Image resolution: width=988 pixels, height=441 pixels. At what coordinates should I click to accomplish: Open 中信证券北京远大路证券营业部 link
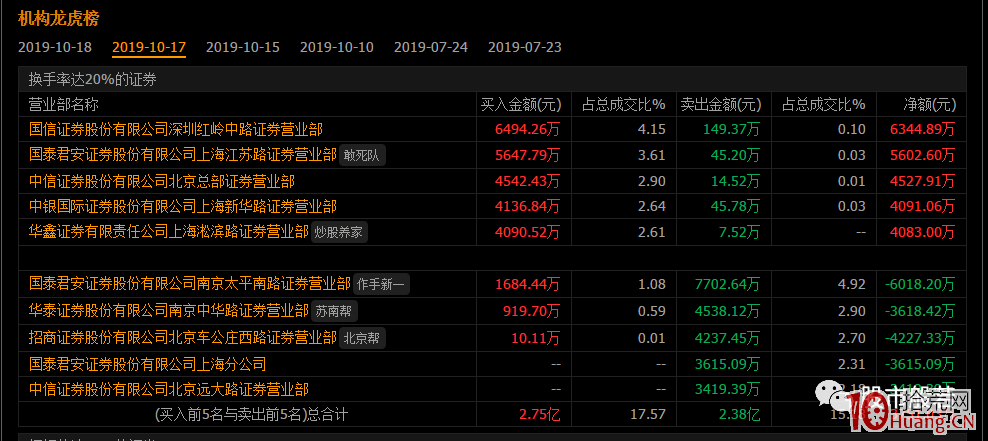click(x=169, y=389)
